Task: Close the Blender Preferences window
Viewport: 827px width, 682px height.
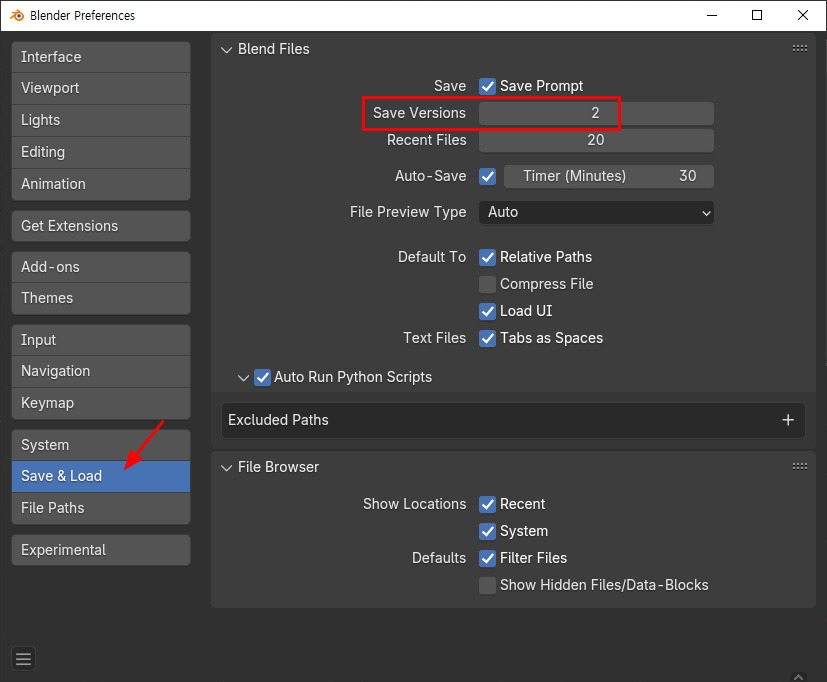Action: click(803, 15)
